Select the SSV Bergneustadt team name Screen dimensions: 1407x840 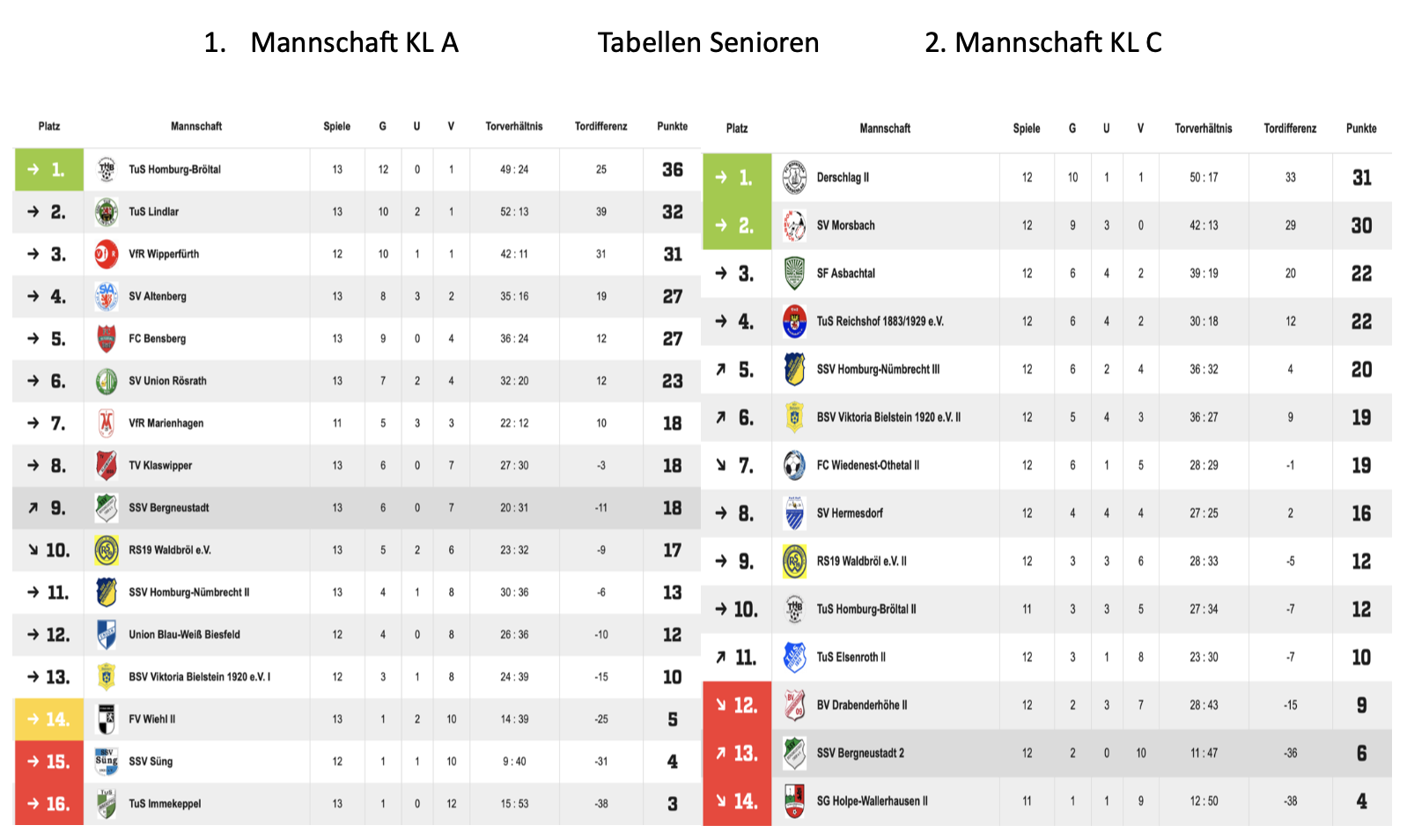coord(169,507)
